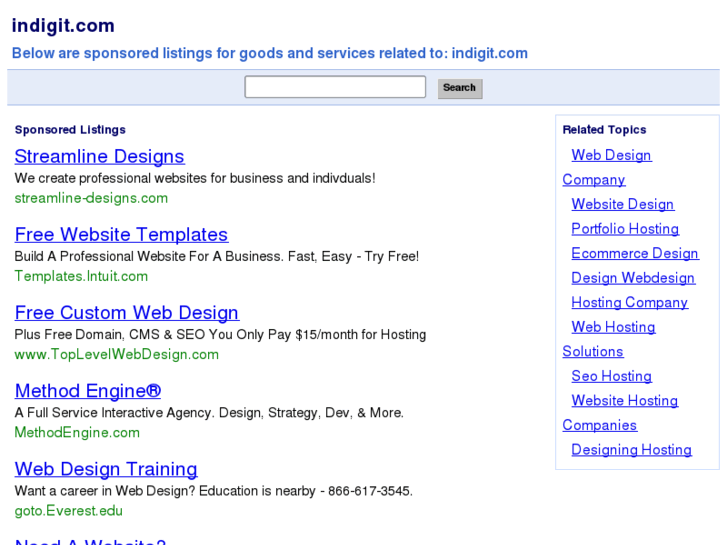The image size is (727, 545).
Task: Click the MethodEngine.com URL
Action: coord(77,432)
